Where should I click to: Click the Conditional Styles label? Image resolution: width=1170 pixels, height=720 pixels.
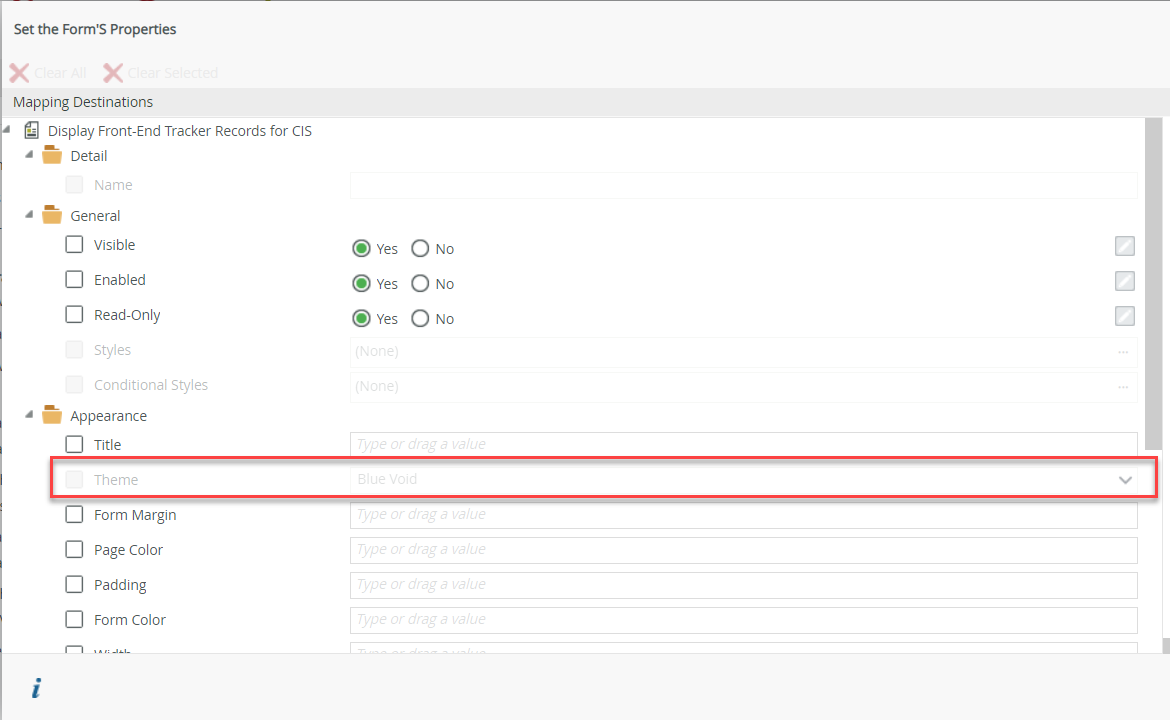pos(151,385)
